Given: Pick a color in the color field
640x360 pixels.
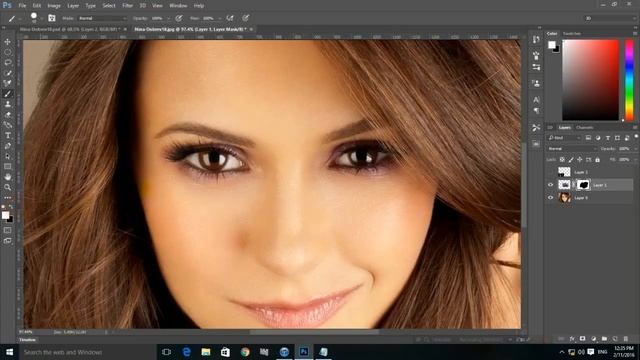Looking at the screenshot, I should (x=590, y=80).
